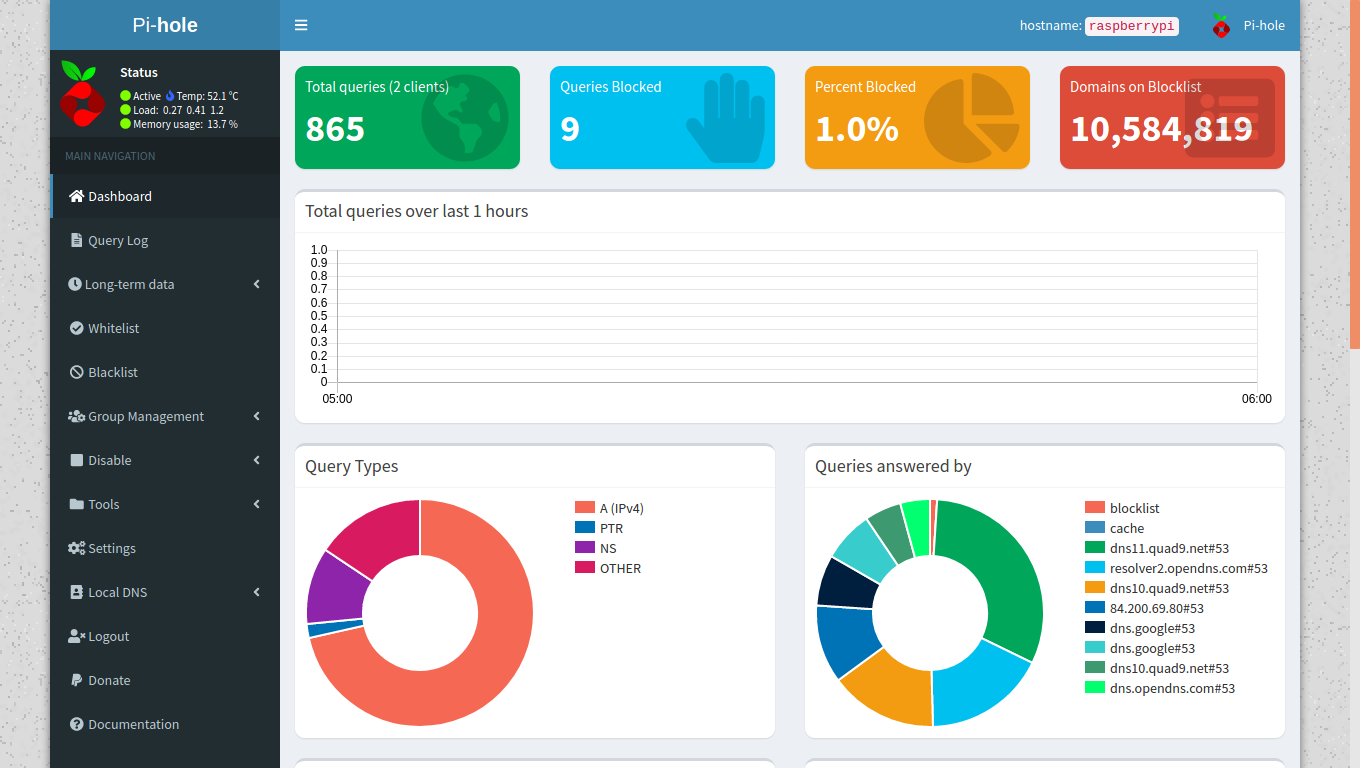Click the hand icon in Queries Blocked card
Screen dimensions: 1360x768
(x=725, y=117)
